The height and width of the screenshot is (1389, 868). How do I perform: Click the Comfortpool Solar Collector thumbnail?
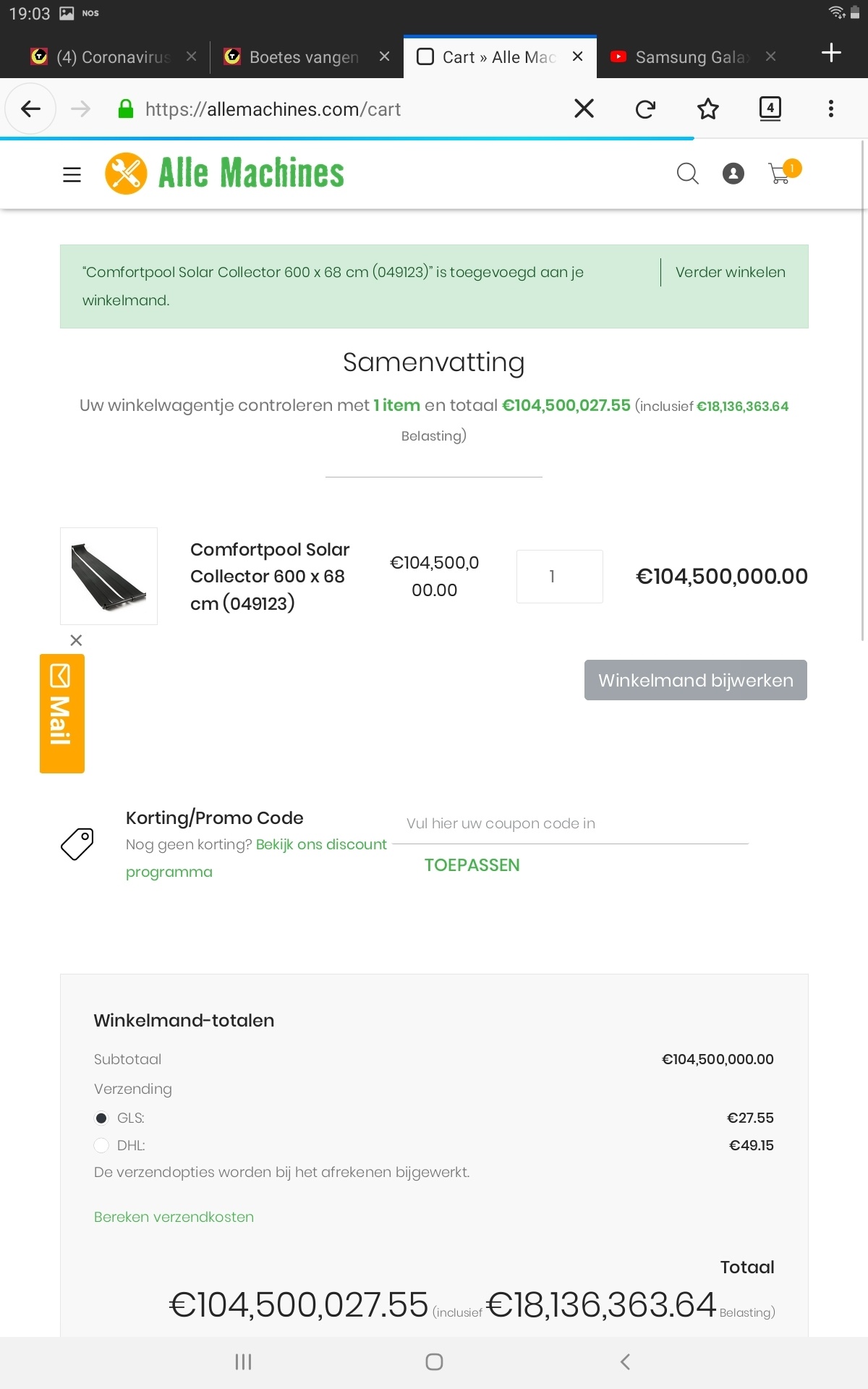pyautogui.click(x=109, y=576)
